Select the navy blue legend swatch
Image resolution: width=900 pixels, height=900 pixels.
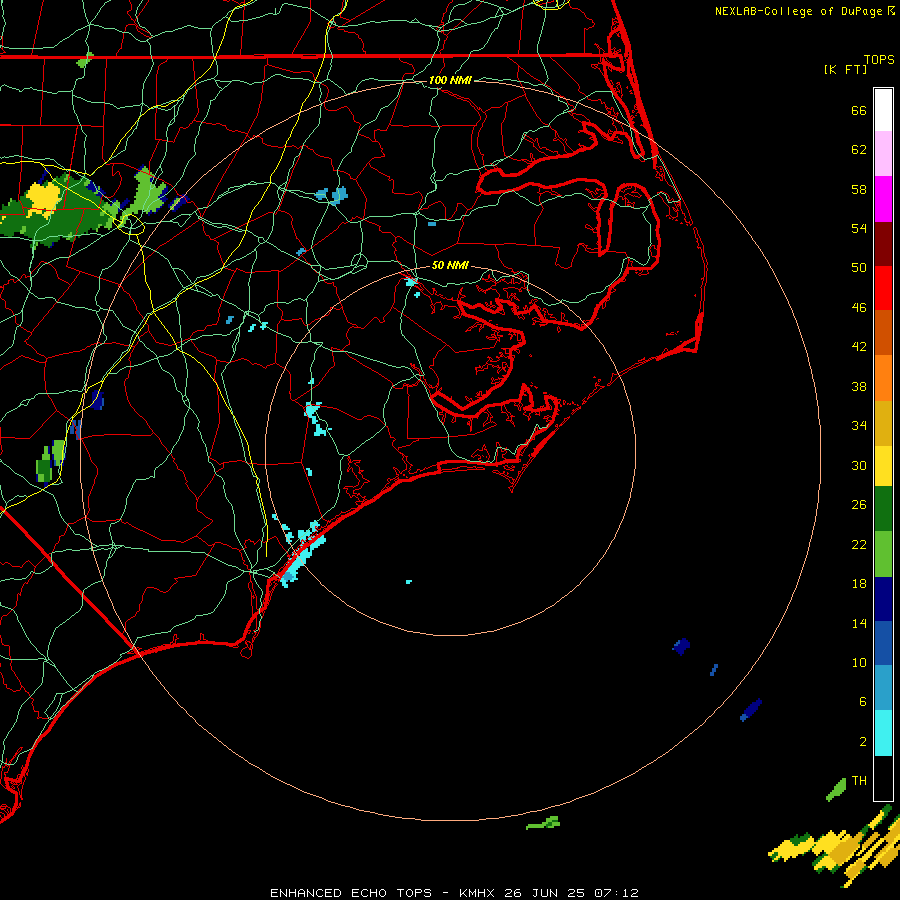click(x=883, y=599)
